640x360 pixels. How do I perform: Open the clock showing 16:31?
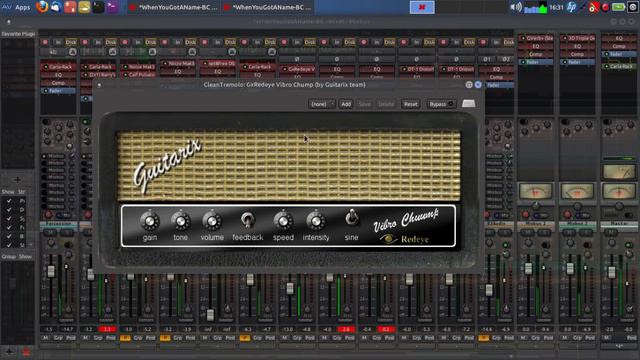(556, 7)
